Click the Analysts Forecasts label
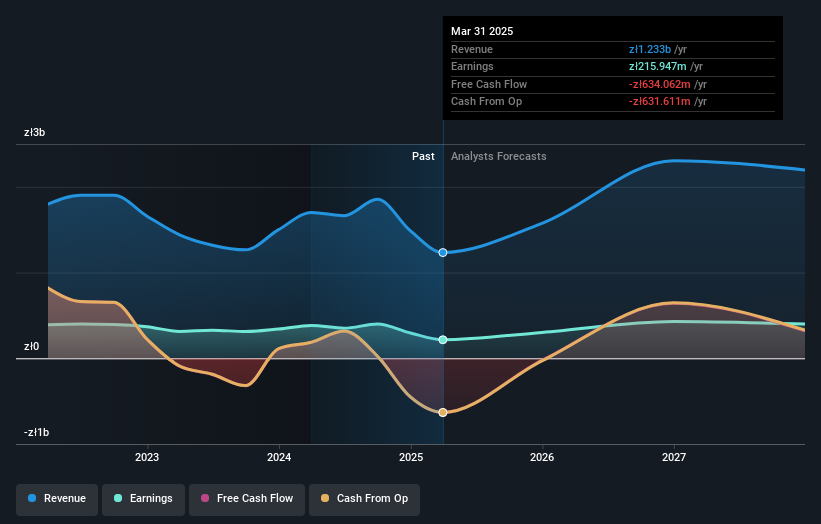This screenshot has width=821, height=524. [x=498, y=156]
